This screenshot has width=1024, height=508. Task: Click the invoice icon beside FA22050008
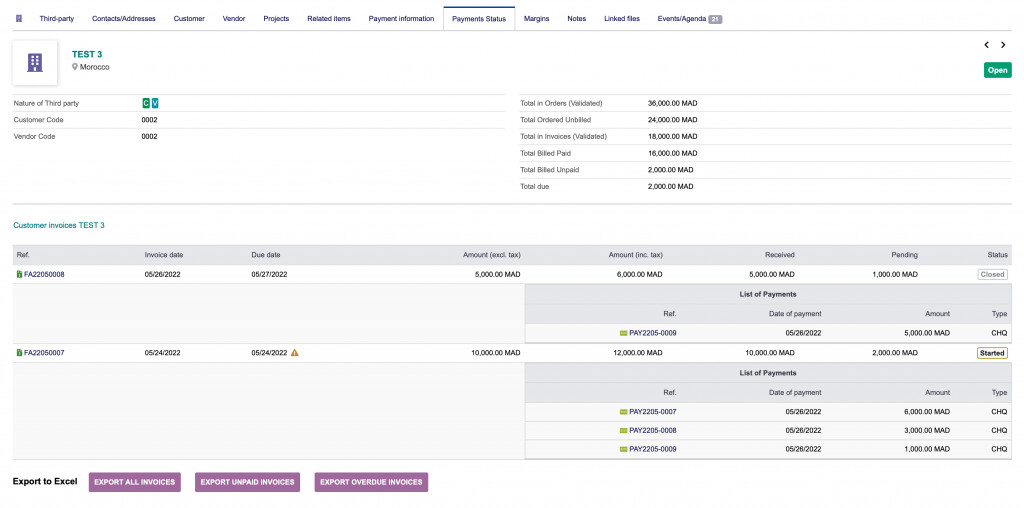point(19,274)
